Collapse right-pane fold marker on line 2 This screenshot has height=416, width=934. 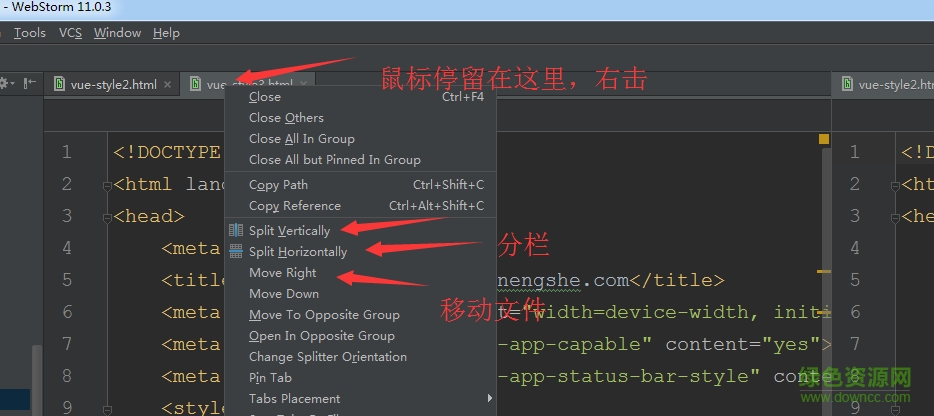tap(895, 187)
